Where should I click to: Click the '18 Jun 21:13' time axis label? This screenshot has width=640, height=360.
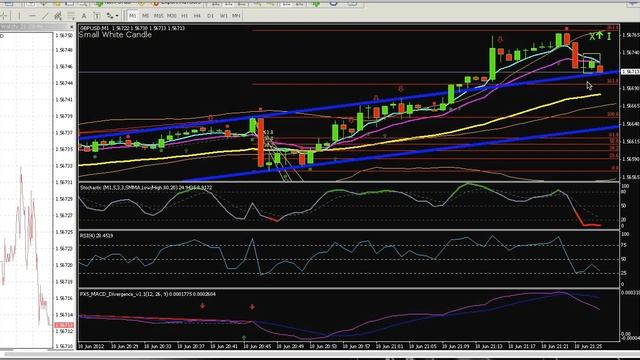point(489,346)
